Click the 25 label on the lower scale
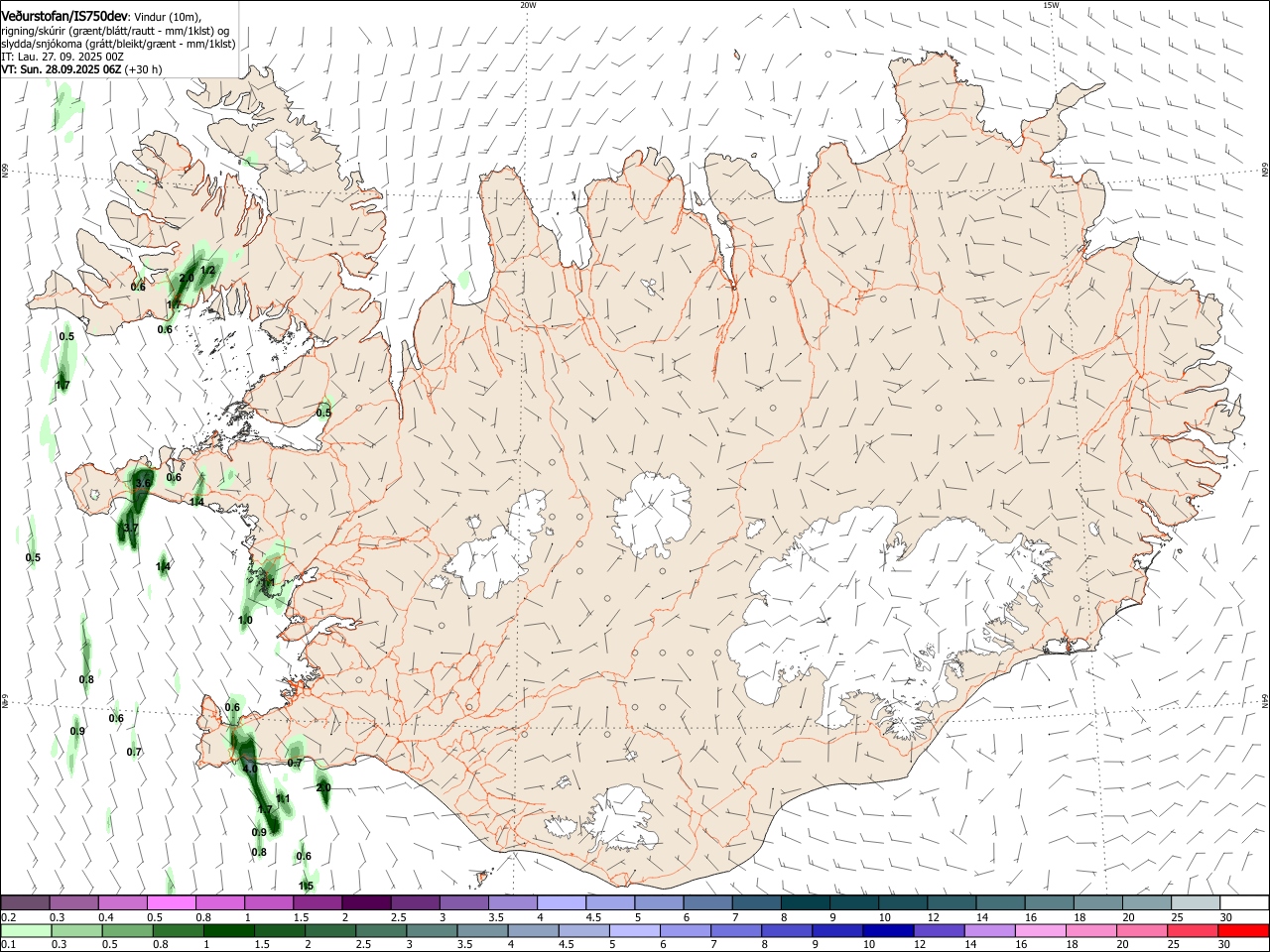The image size is (1270, 952). click(x=1174, y=945)
